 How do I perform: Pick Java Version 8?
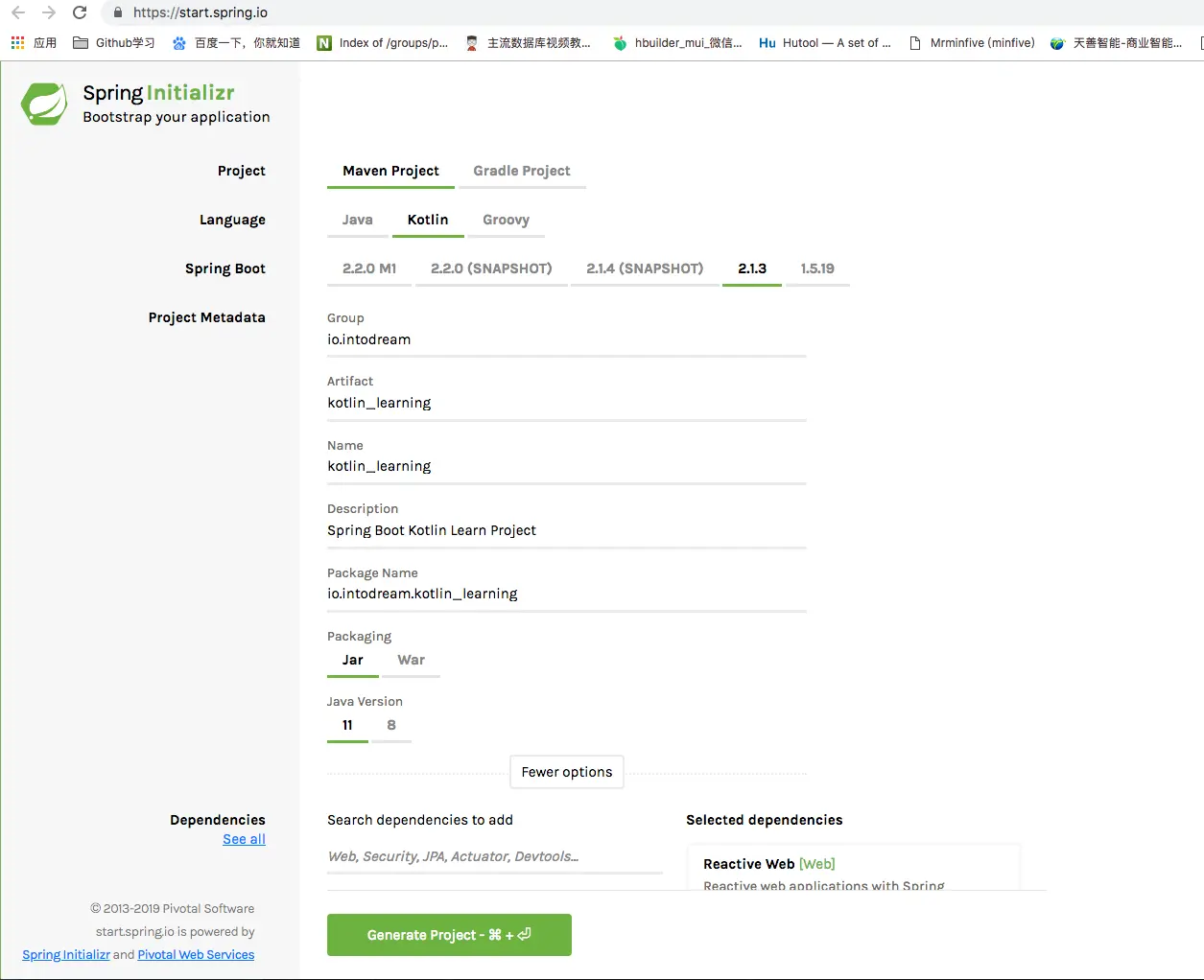pyautogui.click(x=391, y=725)
